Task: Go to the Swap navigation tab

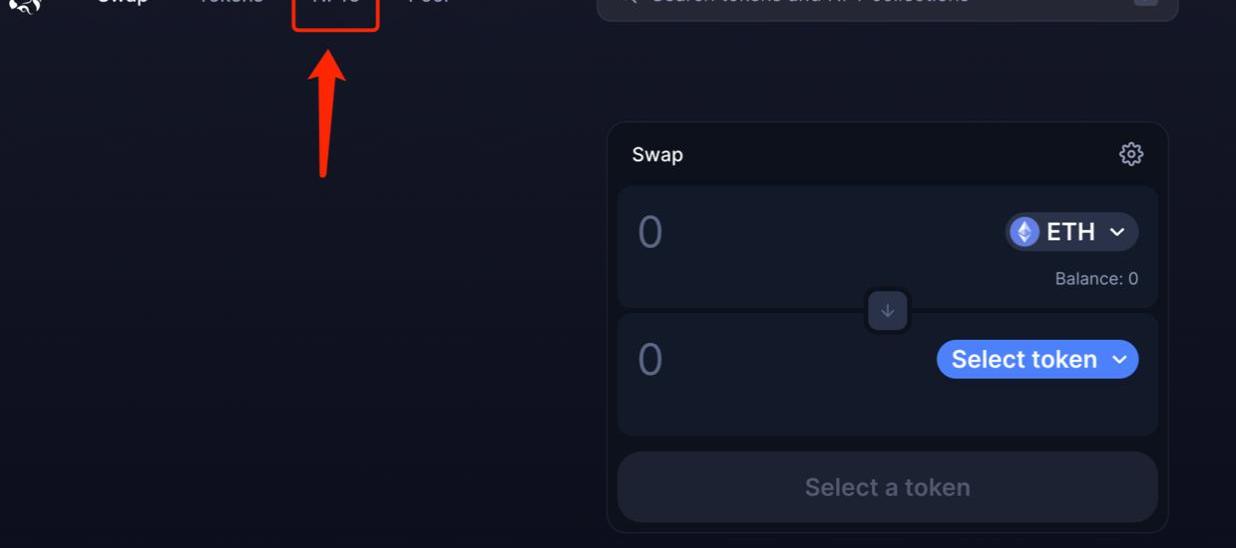Action: (122, 3)
